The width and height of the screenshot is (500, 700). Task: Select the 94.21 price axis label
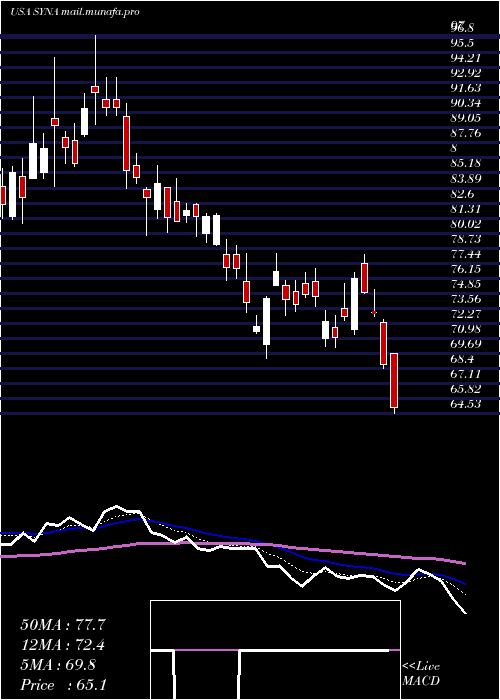pos(465,58)
